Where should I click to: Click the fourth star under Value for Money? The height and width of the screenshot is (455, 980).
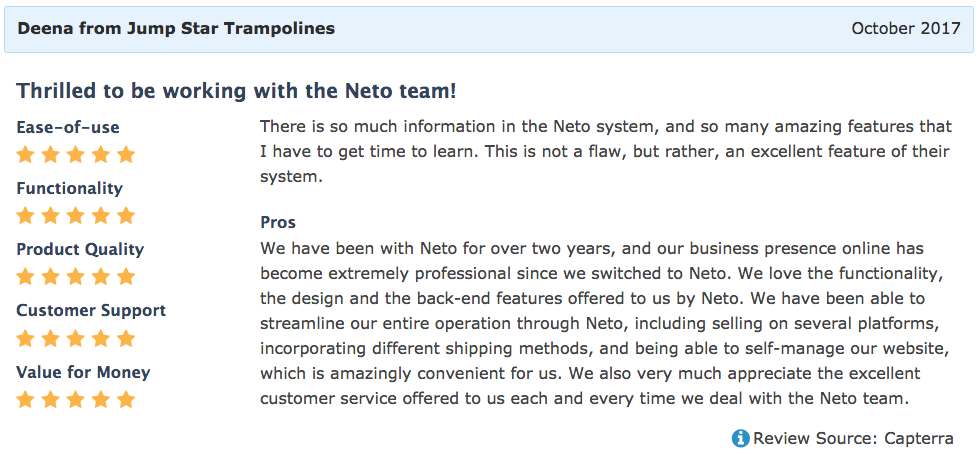coord(101,399)
